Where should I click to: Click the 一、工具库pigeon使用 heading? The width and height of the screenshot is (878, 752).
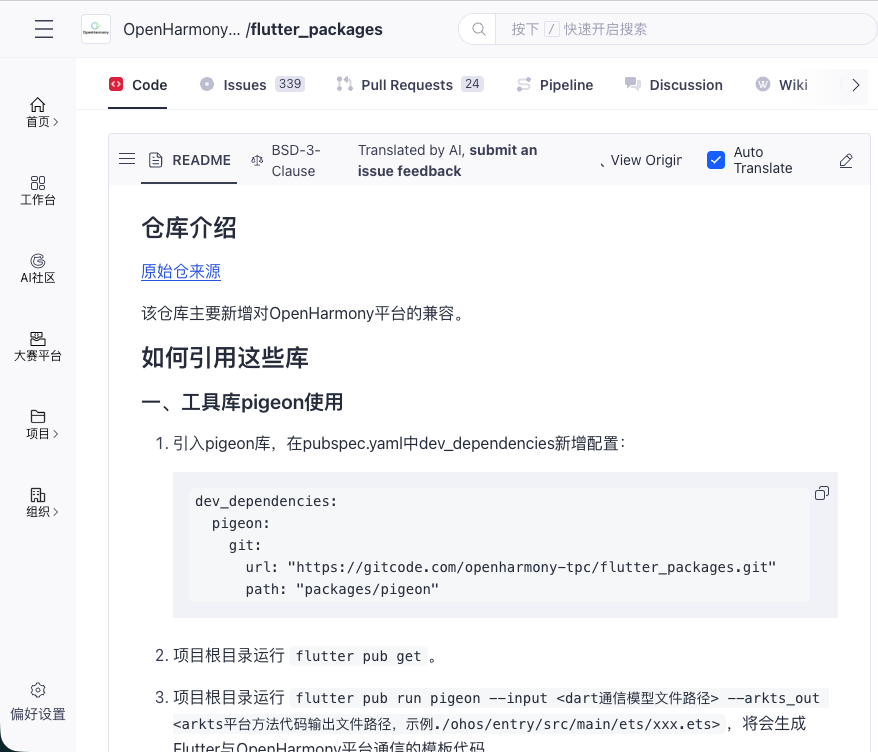[x=242, y=402]
